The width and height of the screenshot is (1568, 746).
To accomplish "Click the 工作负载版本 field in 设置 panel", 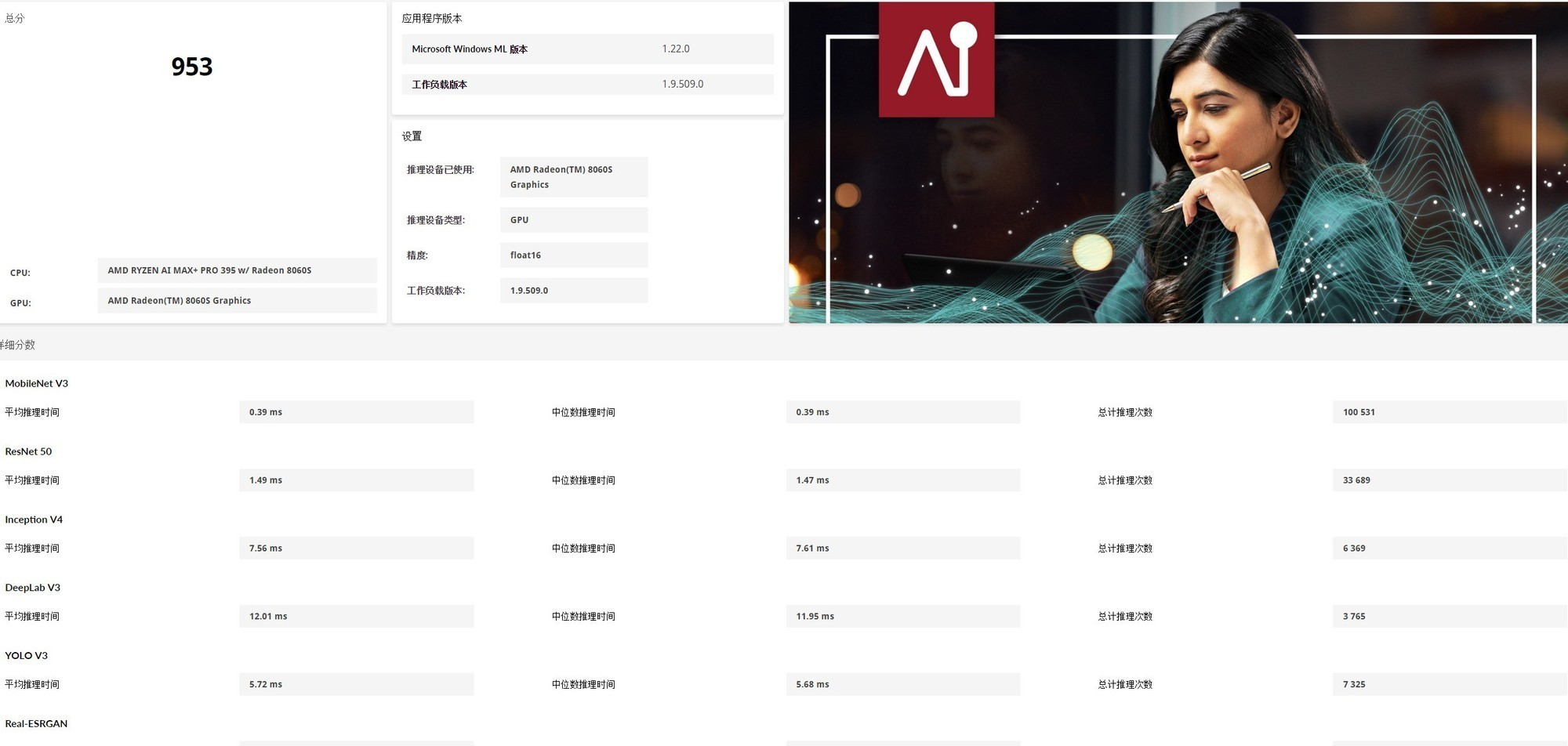I will tap(573, 291).
